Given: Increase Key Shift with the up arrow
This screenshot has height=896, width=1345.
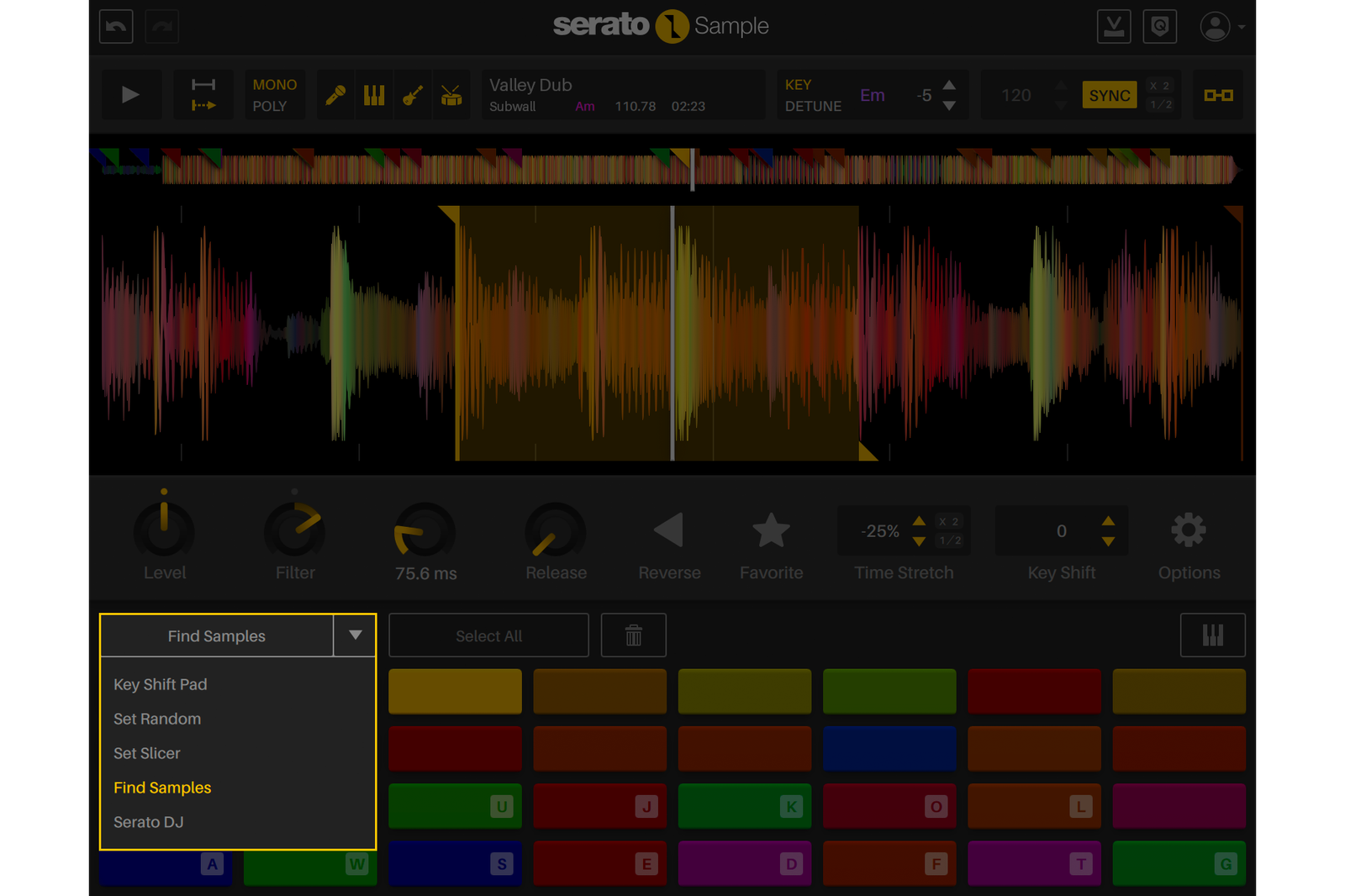Looking at the screenshot, I should 1108,521.
